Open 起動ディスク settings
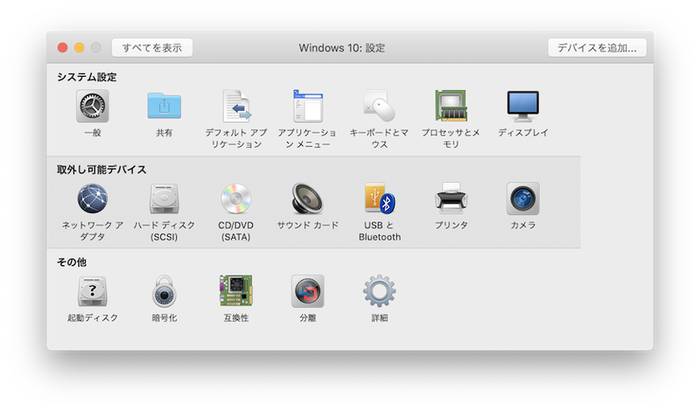Screen dimensions: 700x412 click(x=92, y=291)
